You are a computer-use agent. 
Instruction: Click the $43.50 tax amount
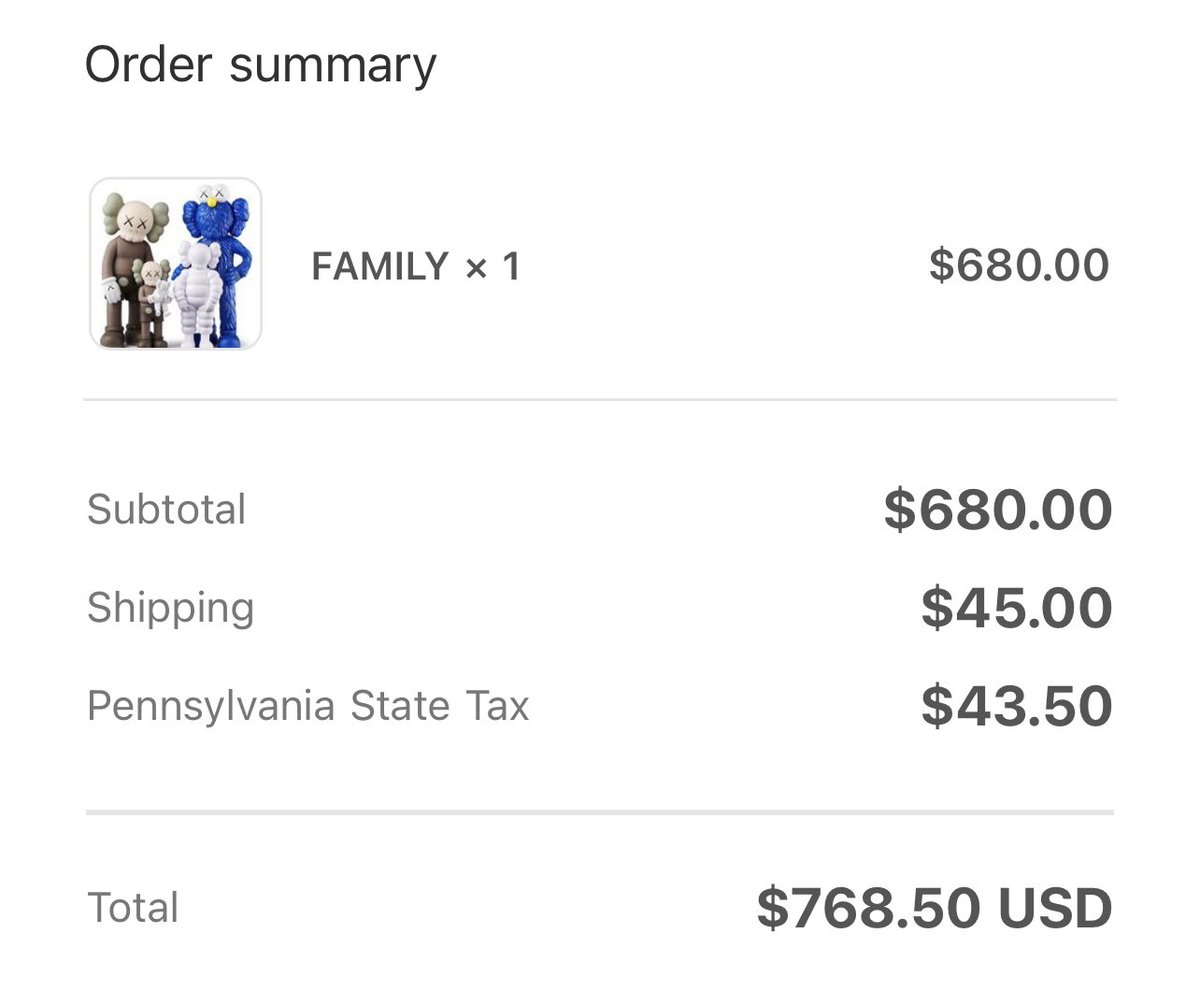point(1017,706)
